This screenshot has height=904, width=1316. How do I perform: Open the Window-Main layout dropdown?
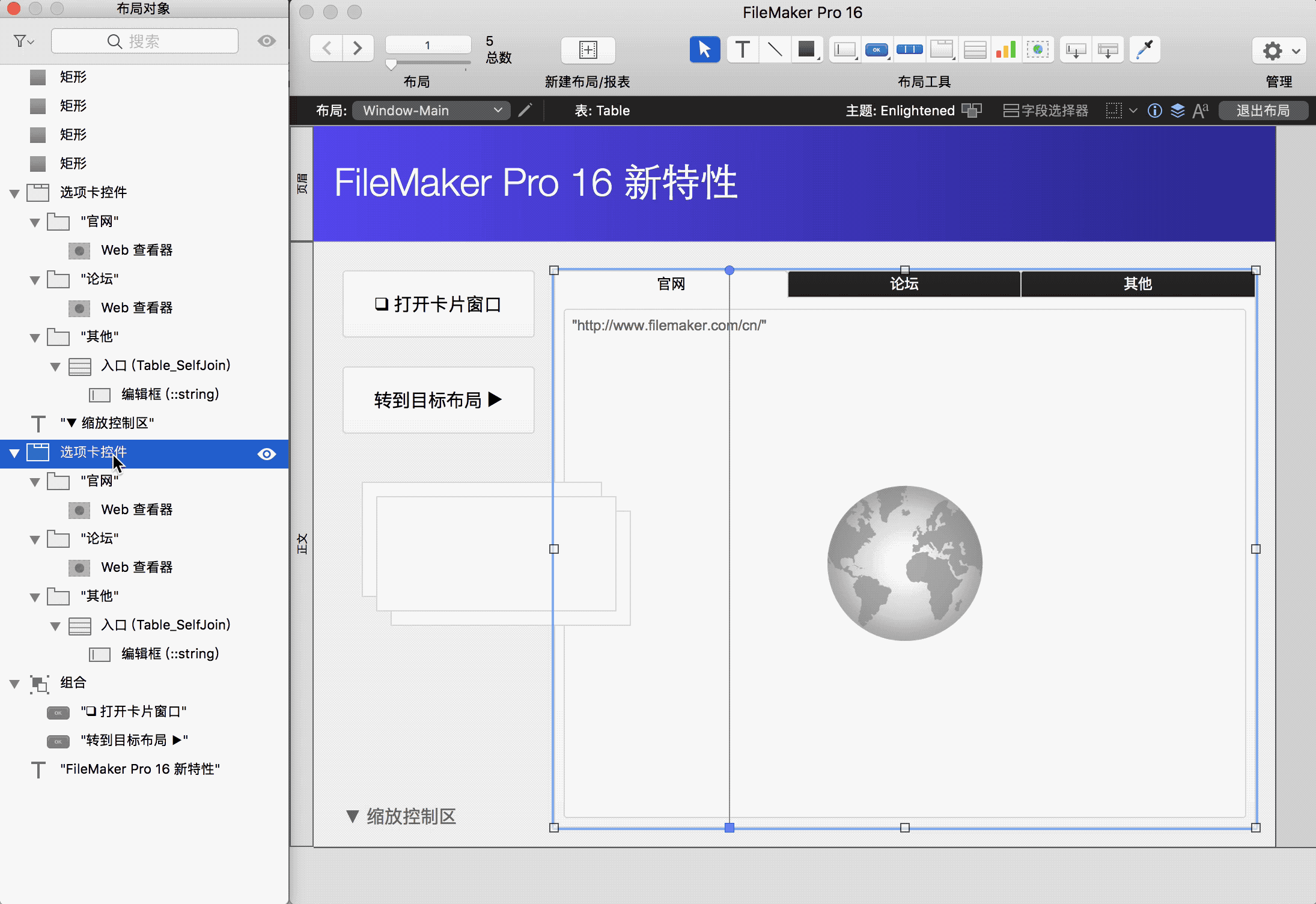tap(431, 111)
